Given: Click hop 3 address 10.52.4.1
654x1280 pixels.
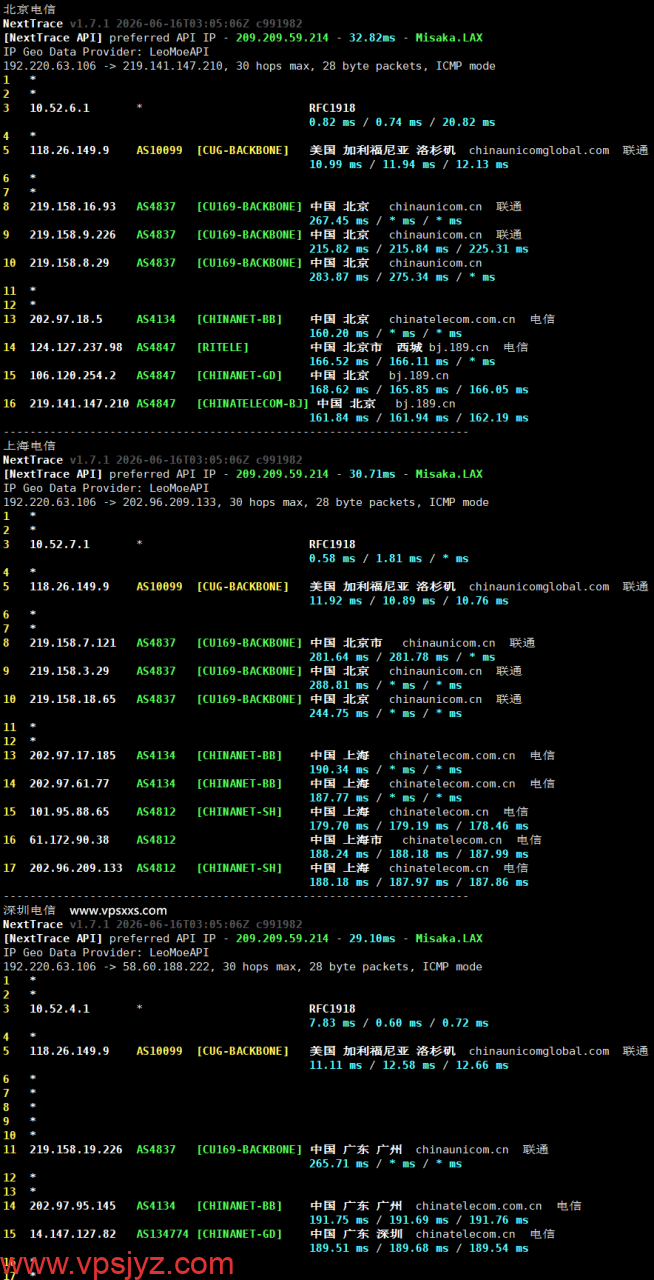Looking at the screenshot, I should (x=60, y=1009).
